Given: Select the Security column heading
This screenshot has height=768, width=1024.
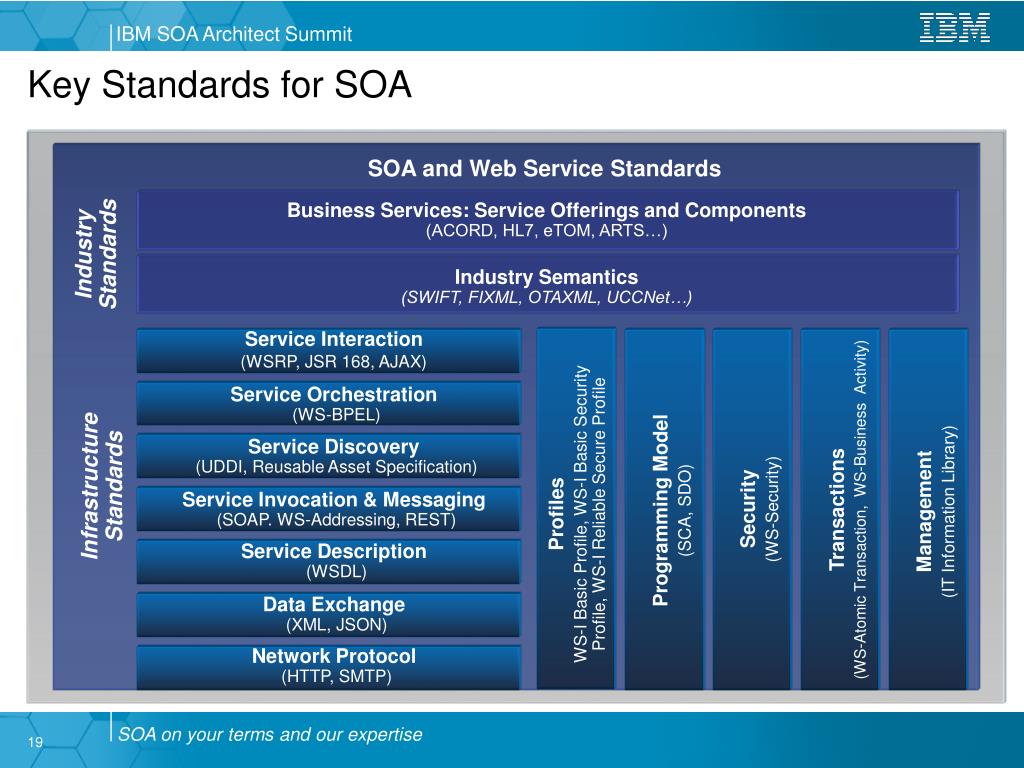Looking at the screenshot, I should (748, 509).
